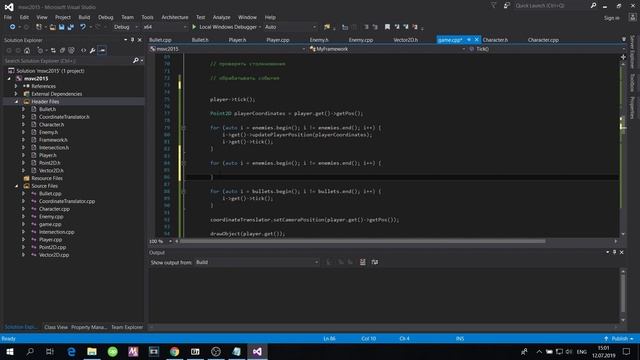
Task: Open the Build menu
Action: (84, 17)
